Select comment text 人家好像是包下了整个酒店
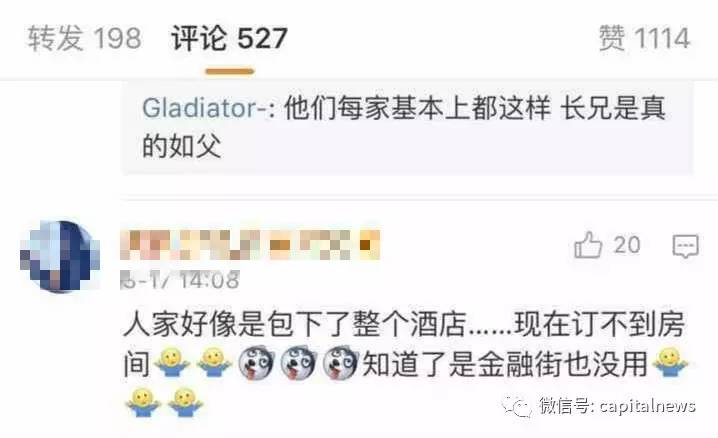Image resolution: width=718 pixels, height=438 pixels. [295, 324]
